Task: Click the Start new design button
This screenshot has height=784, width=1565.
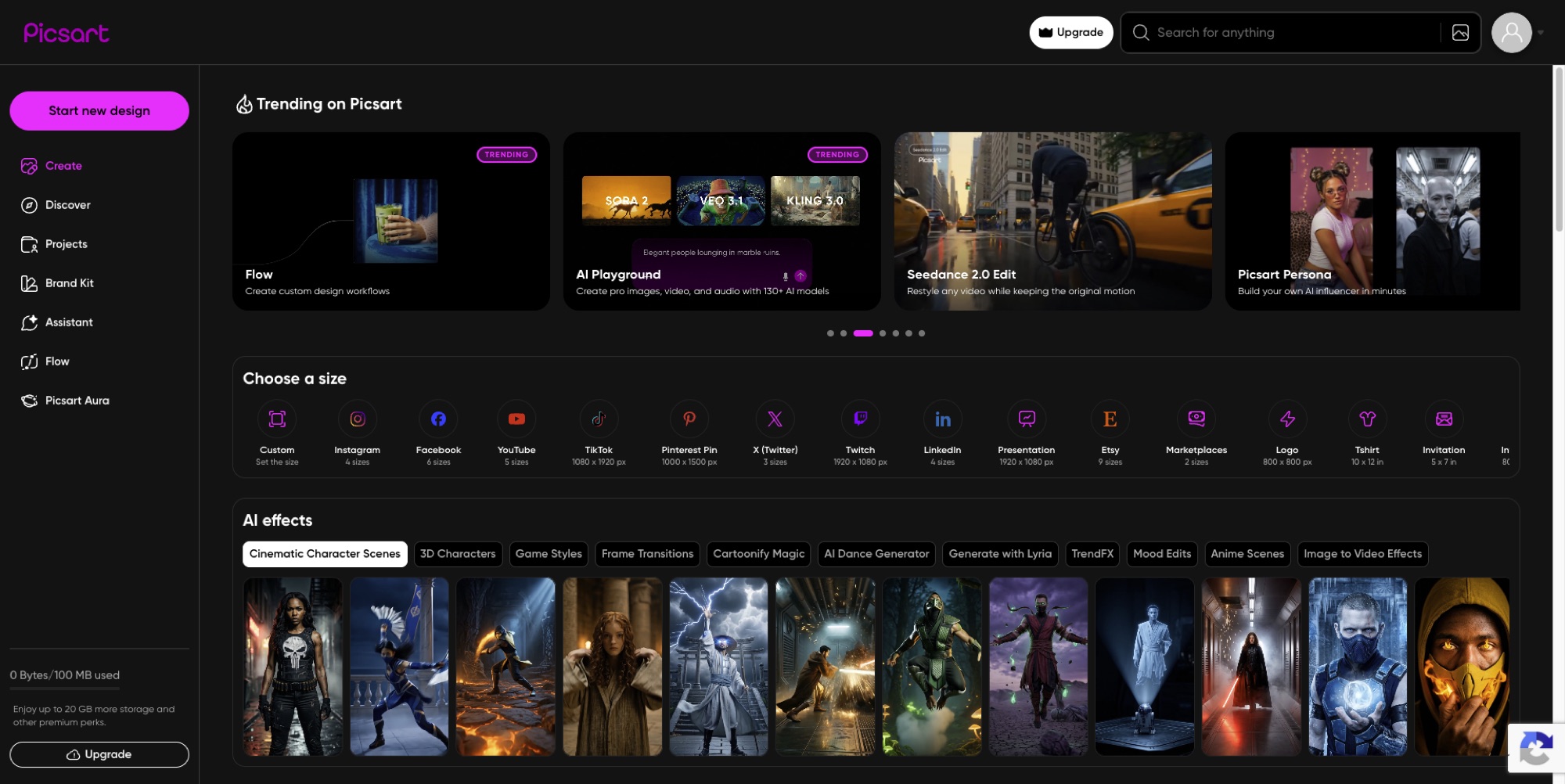Action: (x=99, y=111)
